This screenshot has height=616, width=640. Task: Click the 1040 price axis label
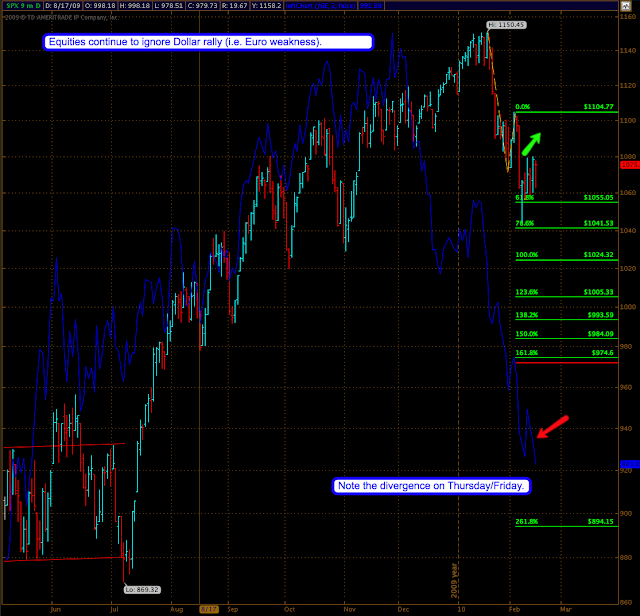click(x=628, y=231)
